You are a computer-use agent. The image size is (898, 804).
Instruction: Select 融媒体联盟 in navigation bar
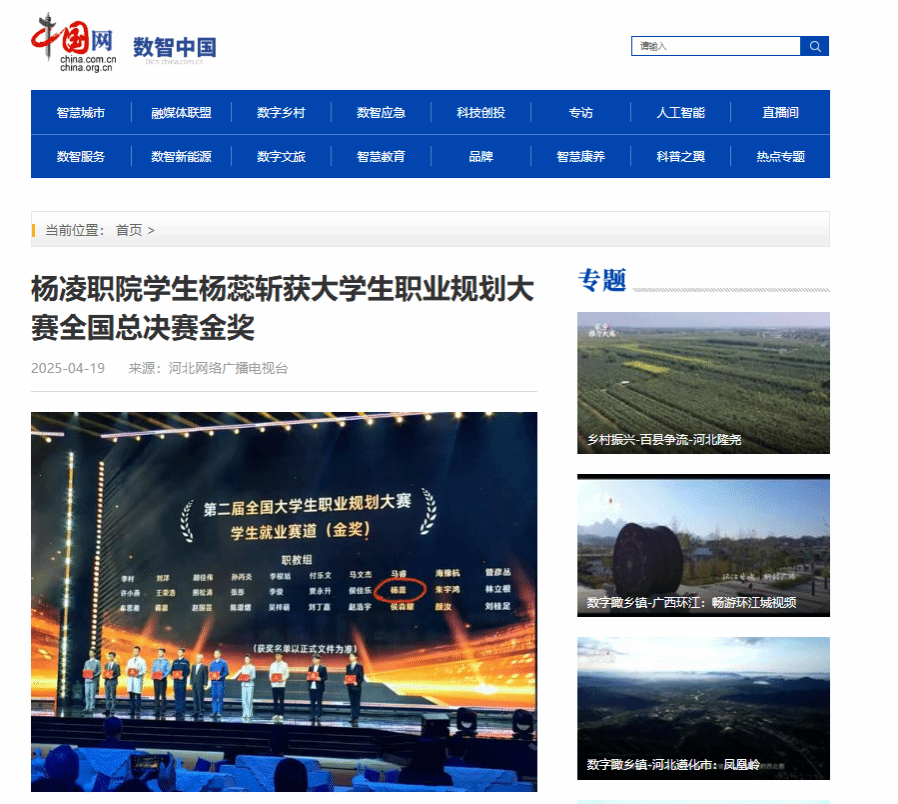pos(181,113)
